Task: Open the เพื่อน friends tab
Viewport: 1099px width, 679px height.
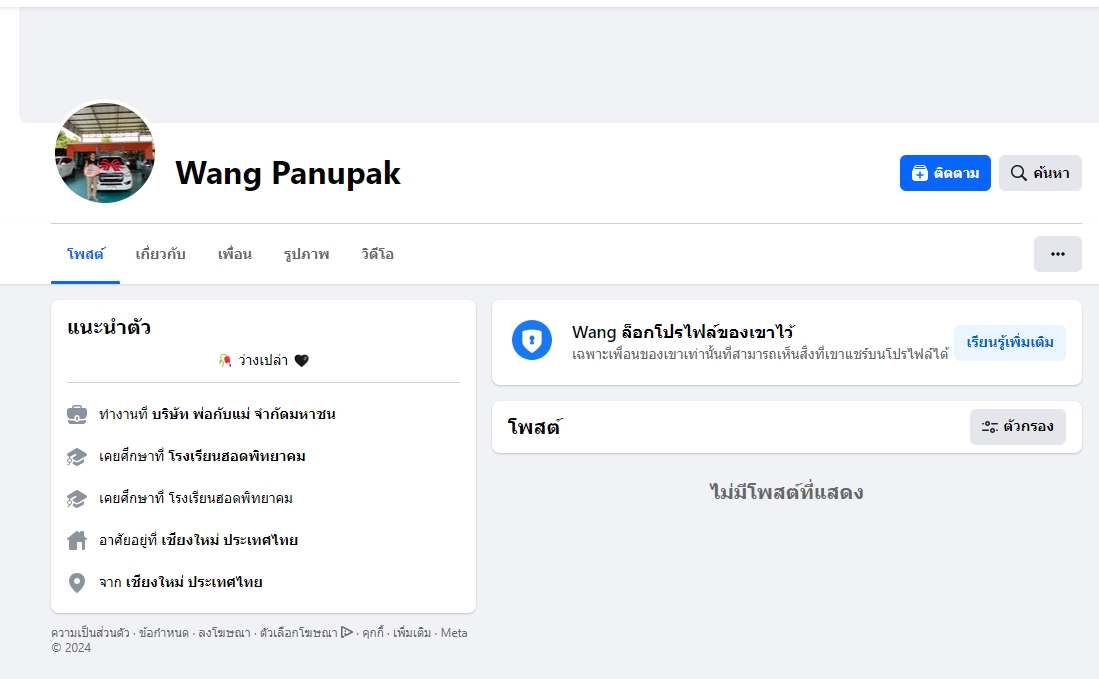Action: 235,254
